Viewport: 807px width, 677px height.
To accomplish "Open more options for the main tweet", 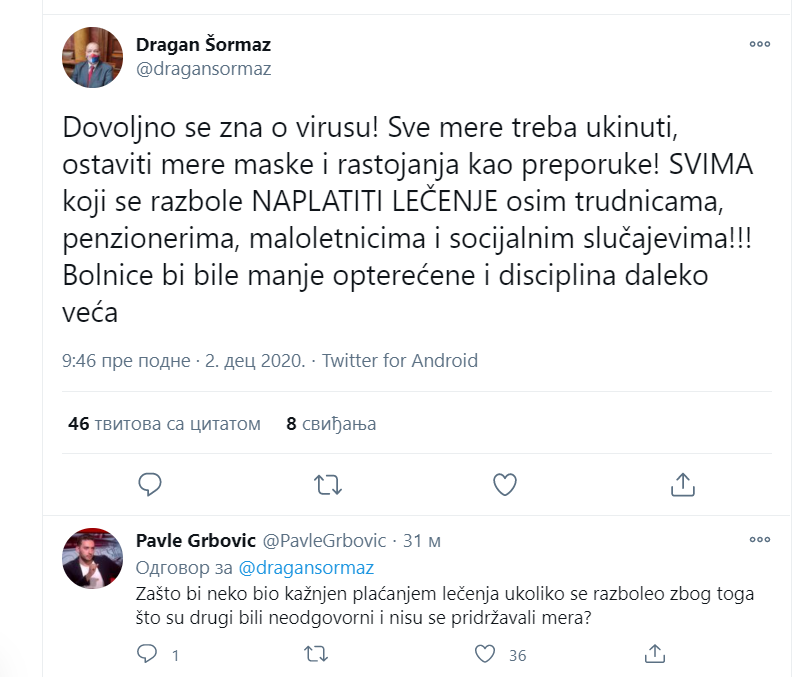I will point(760,44).
